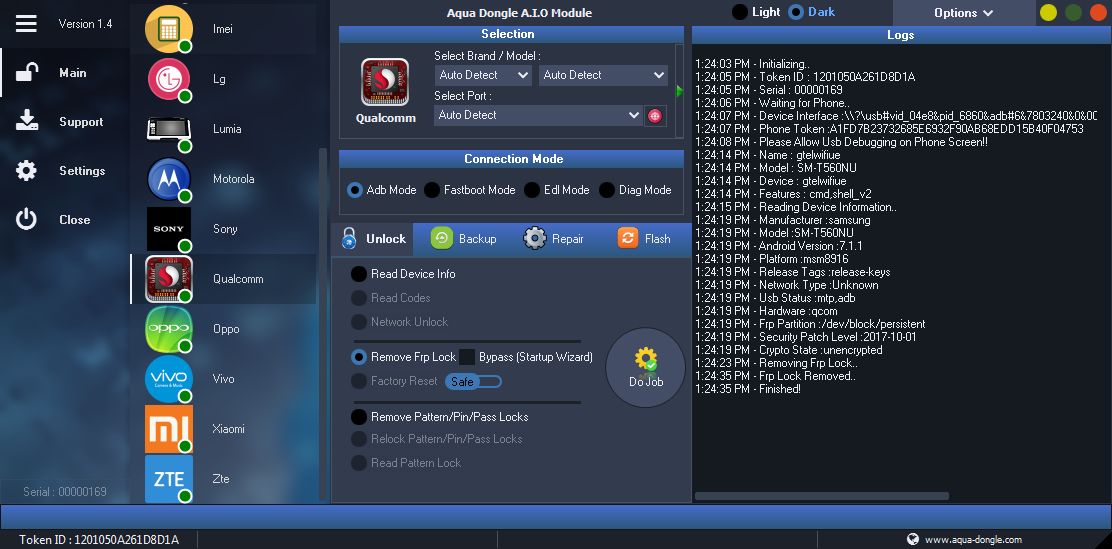Screen dimensions: 1112x549
Task: Open the Main section label
Action: point(73,72)
